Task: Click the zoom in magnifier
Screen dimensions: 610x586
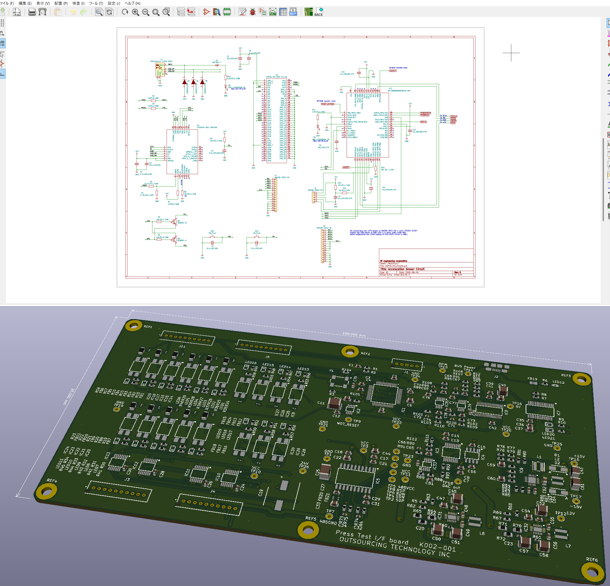Action: [135, 12]
